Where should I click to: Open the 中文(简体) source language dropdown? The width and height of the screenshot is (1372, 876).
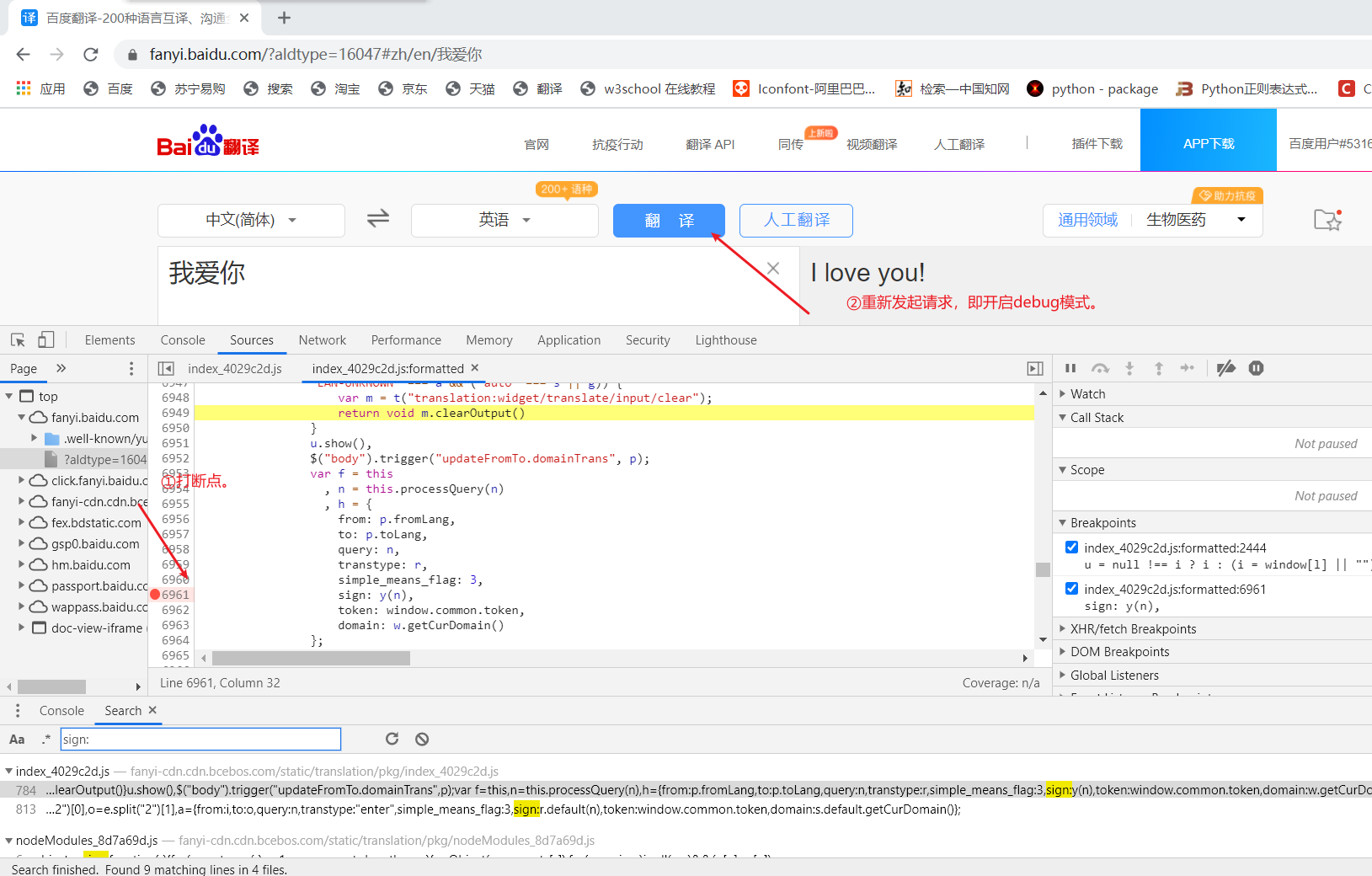pos(251,220)
